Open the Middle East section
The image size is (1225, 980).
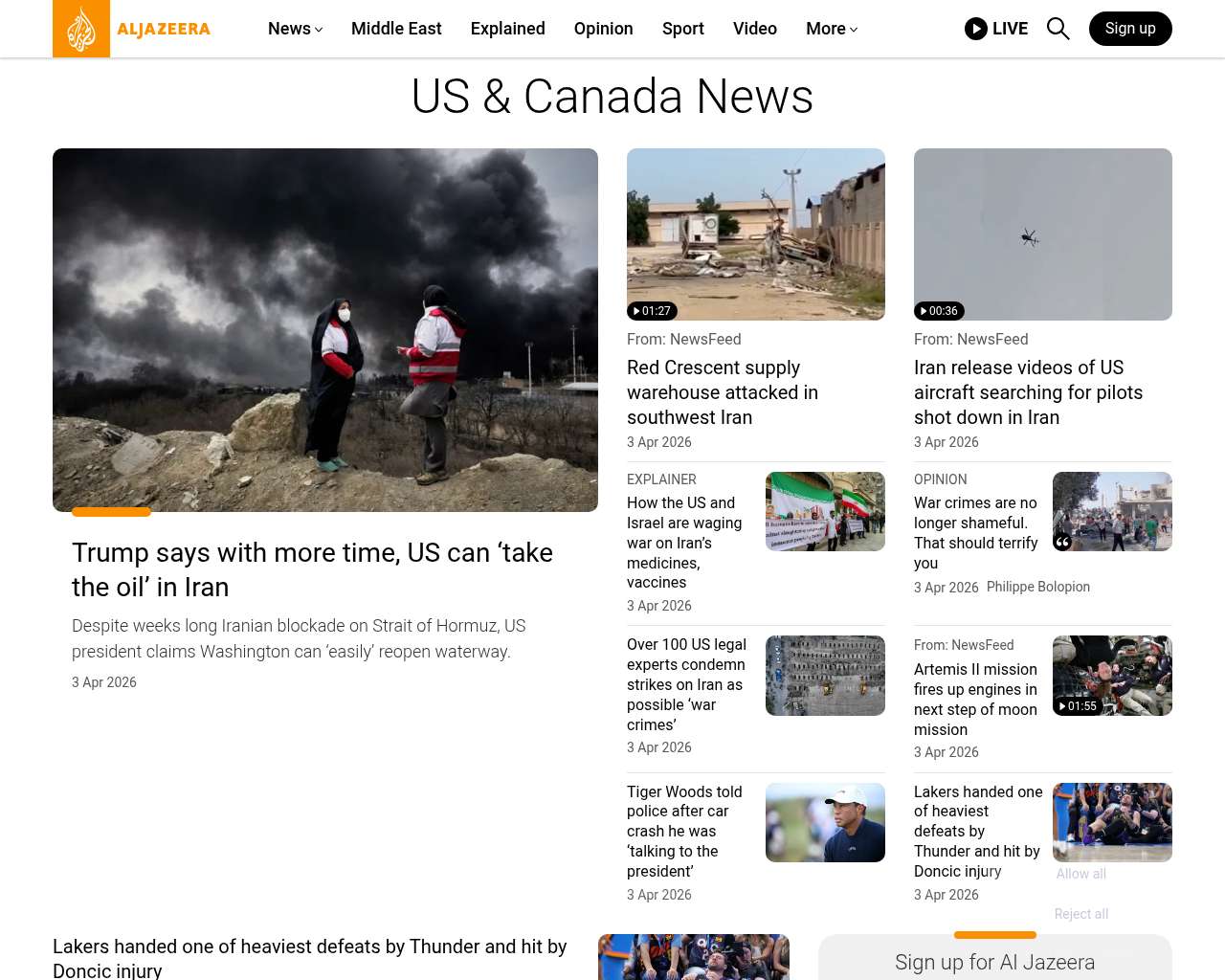point(396,29)
